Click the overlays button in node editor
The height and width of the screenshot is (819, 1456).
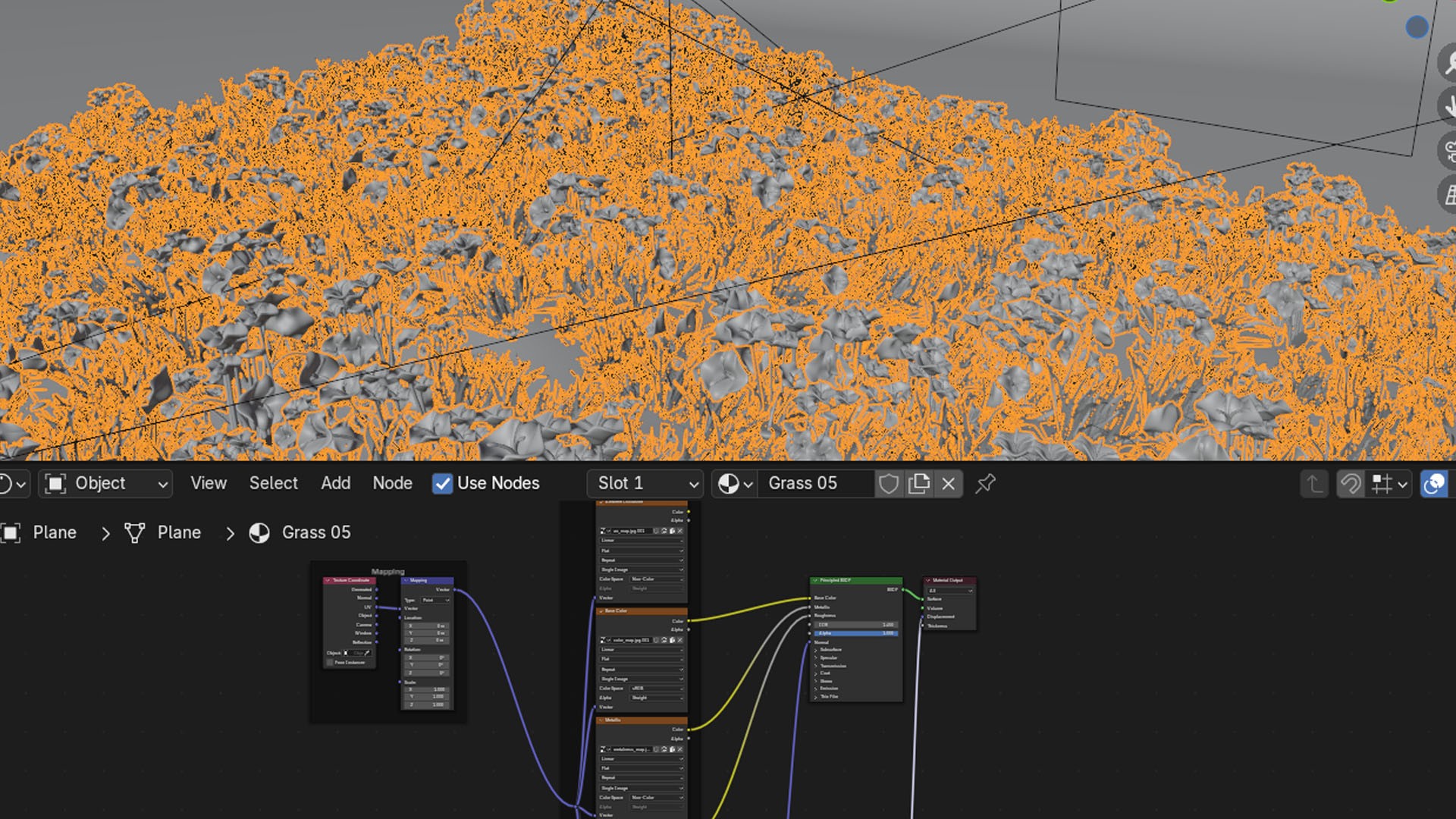1434,484
